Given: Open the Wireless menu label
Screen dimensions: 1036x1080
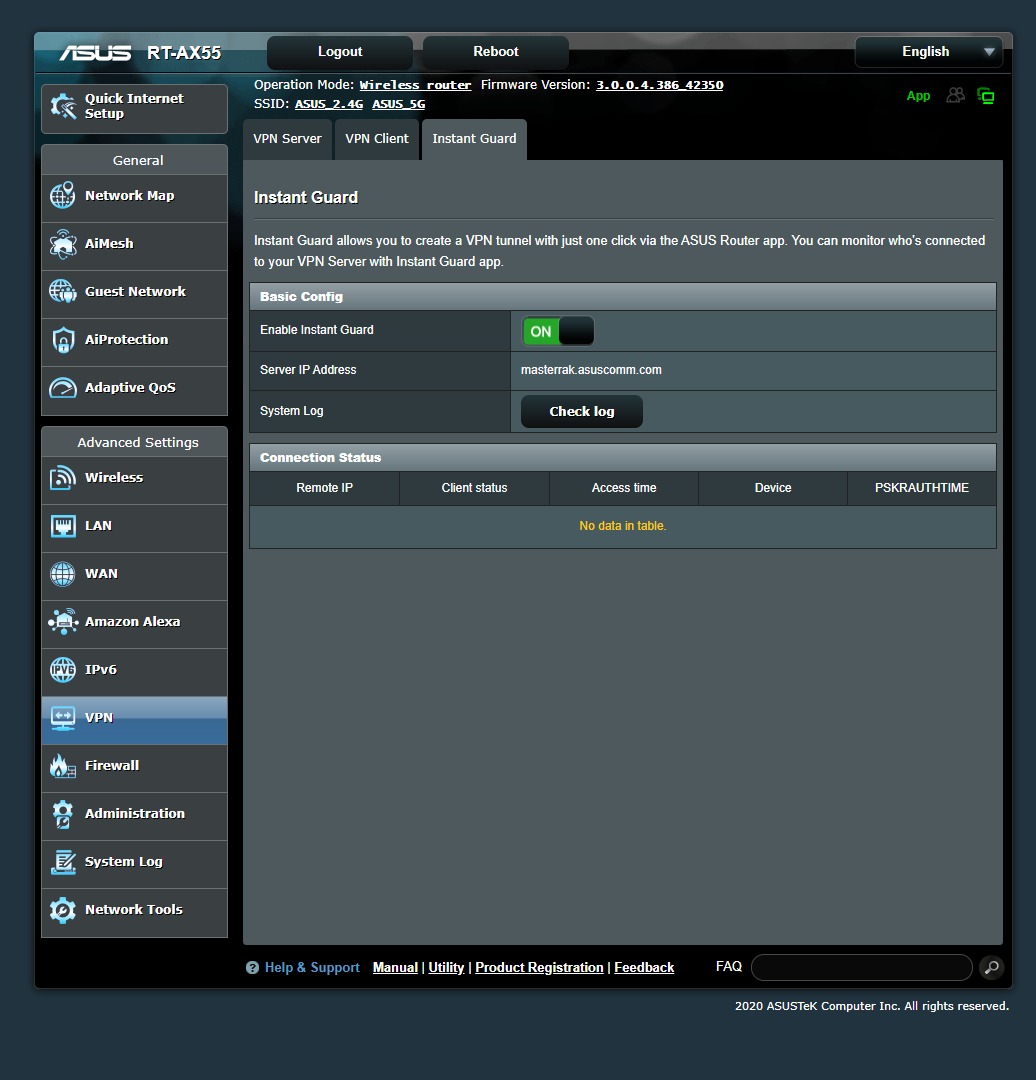Looking at the screenshot, I should tap(114, 477).
